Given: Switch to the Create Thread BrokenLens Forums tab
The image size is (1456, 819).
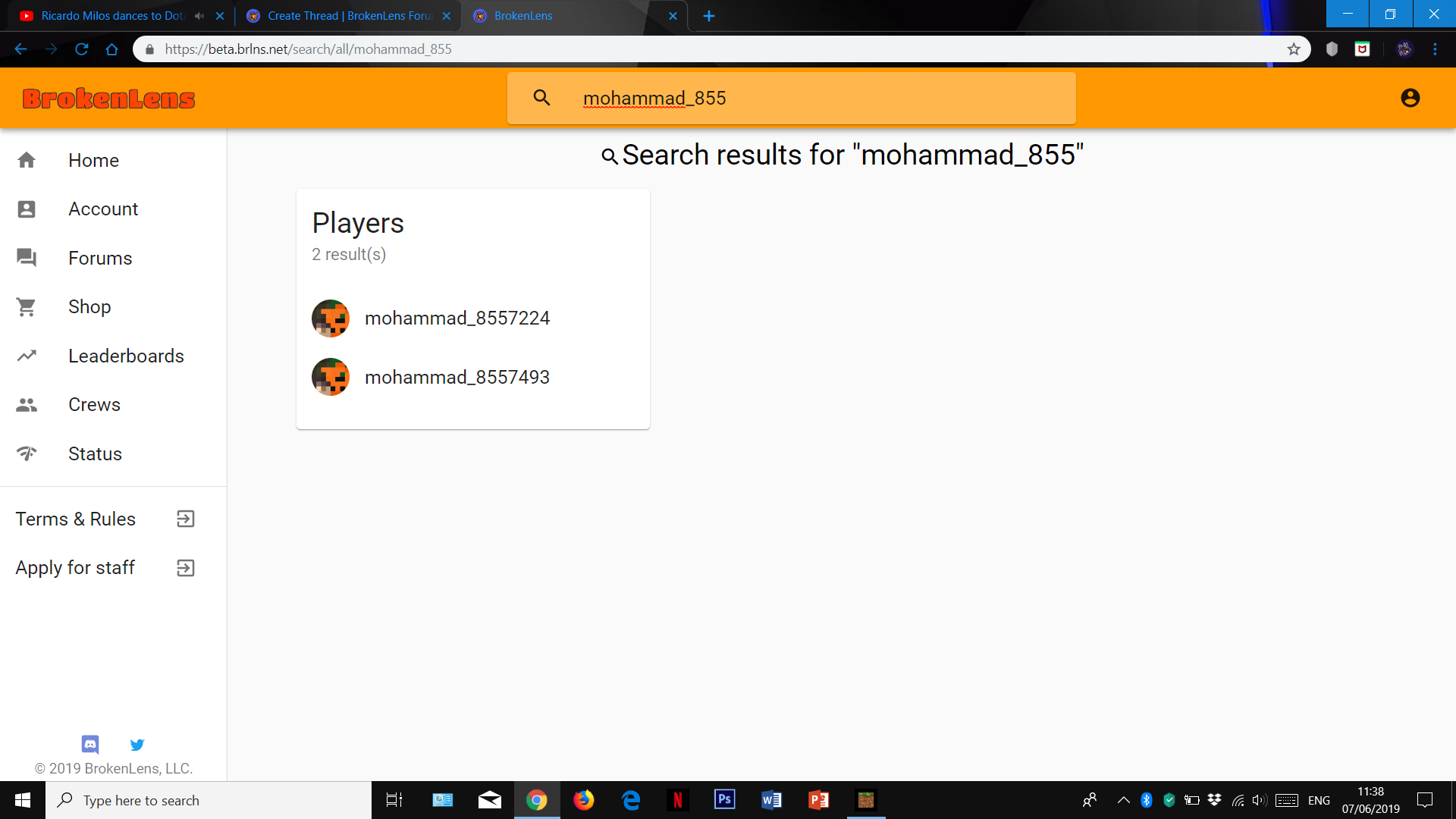Looking at the screenshot, I should [x=349, y=15].
